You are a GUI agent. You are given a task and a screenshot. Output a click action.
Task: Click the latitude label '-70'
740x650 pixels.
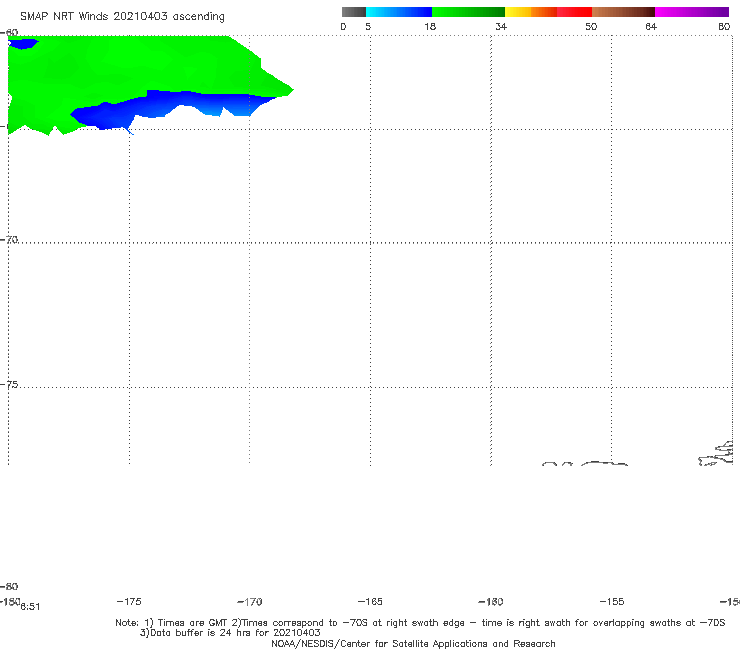tap(9, 240)
